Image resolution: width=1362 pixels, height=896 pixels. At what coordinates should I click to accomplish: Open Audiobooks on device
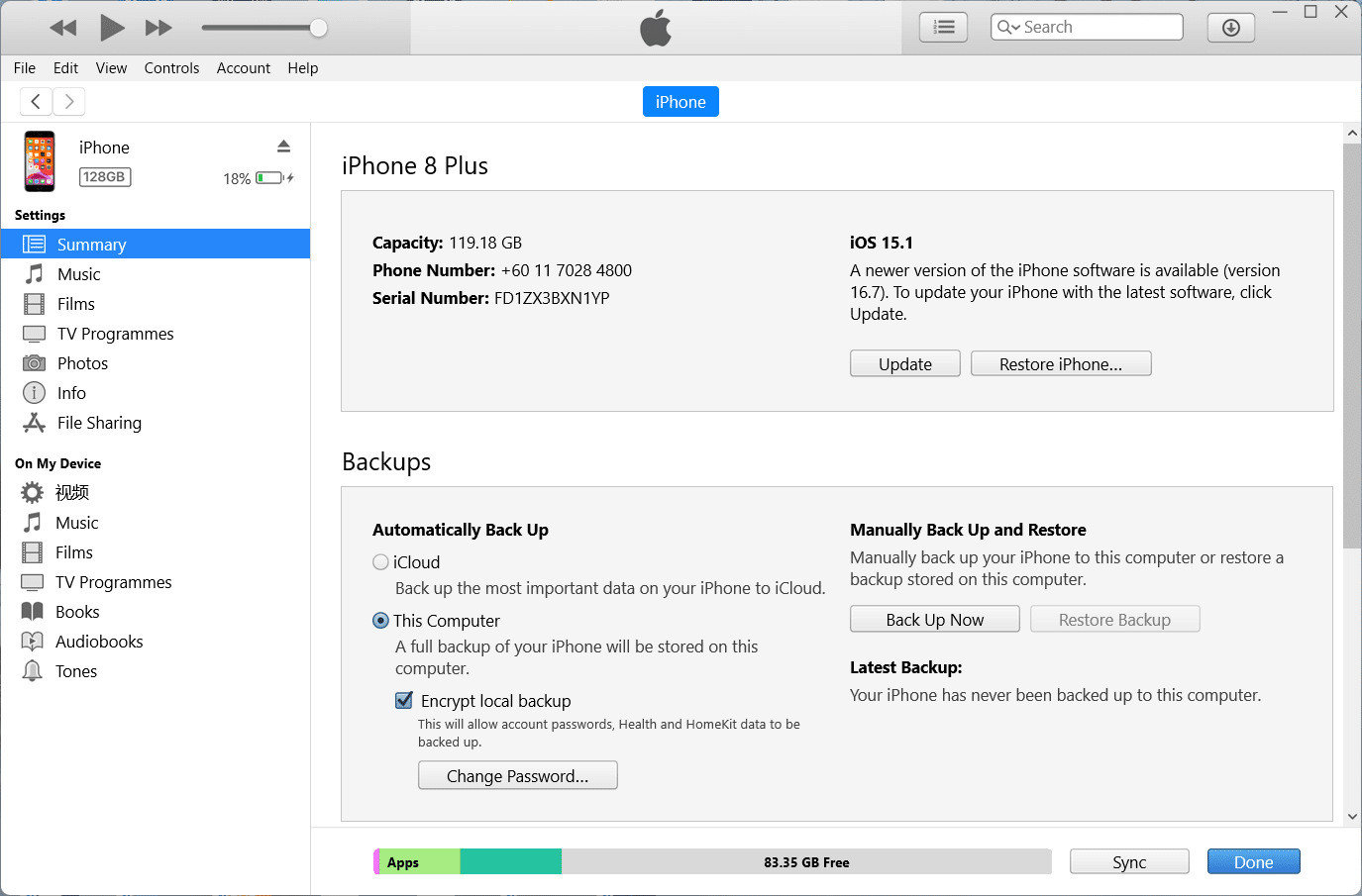click(156, 642)
